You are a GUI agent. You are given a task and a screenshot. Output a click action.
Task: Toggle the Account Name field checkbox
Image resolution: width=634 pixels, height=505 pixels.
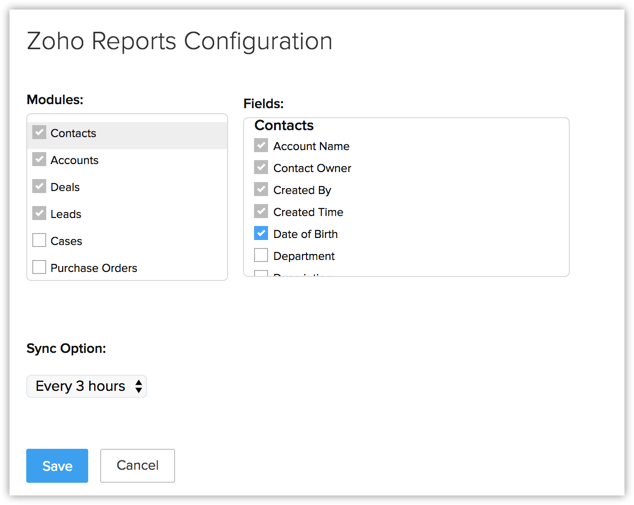(x=261, y=146)
